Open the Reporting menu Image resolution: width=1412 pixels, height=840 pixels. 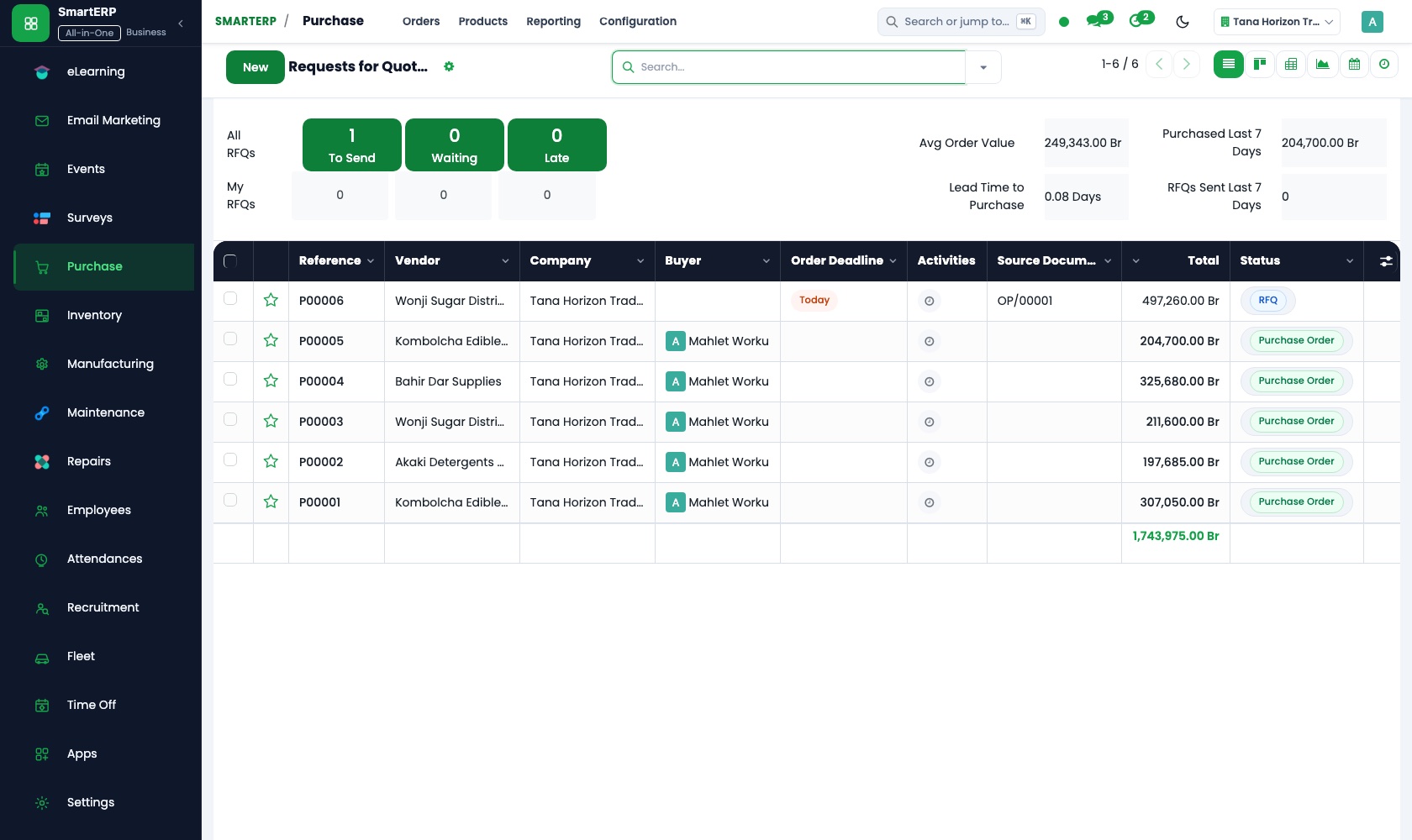553,21
